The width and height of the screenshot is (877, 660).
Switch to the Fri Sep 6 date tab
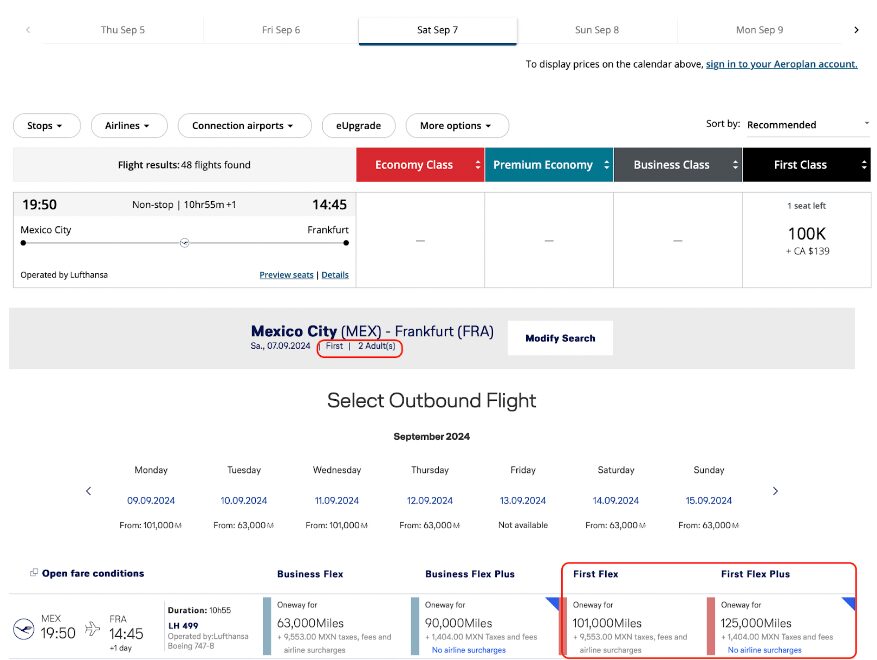pos(281,30)
